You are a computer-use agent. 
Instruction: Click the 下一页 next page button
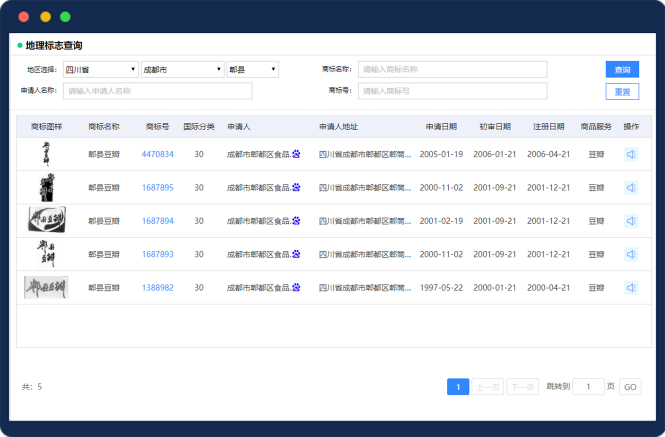tap(522, 387)
